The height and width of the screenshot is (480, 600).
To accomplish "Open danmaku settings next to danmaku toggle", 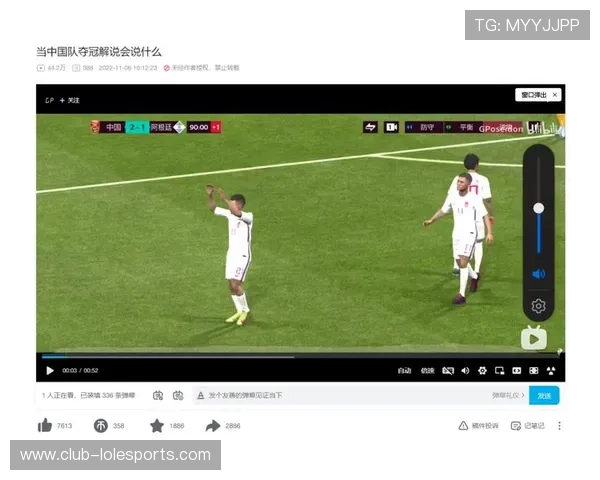I will click(x=178, y=396).
